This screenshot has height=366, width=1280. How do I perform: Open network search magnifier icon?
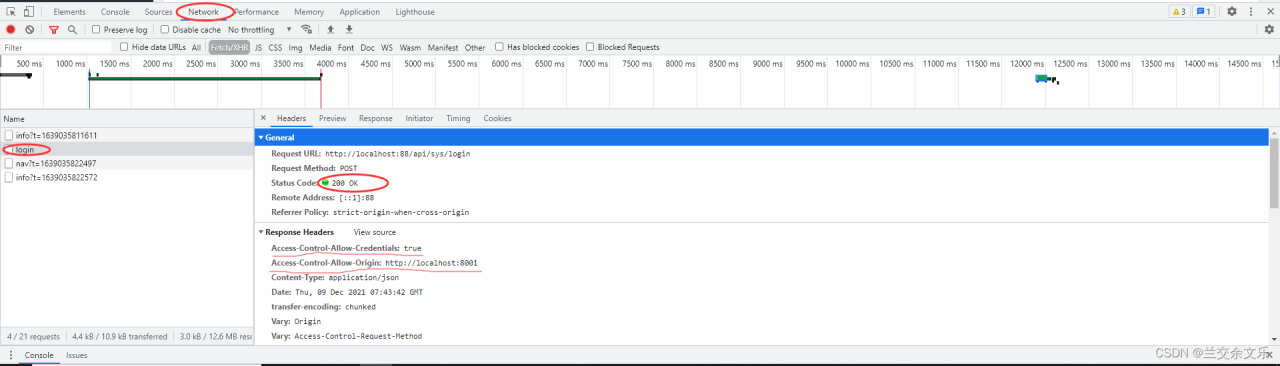(x=72, y=30)
